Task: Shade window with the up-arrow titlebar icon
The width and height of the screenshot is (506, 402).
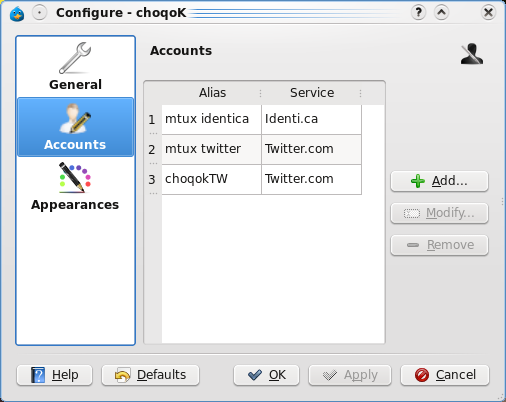Action: (441, 13)
